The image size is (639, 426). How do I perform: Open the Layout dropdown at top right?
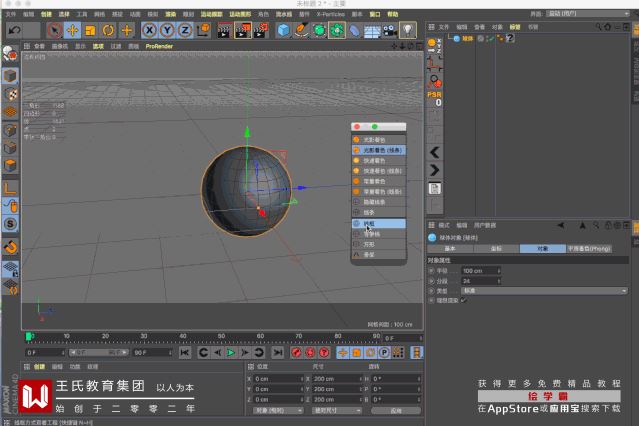[588, 14]
